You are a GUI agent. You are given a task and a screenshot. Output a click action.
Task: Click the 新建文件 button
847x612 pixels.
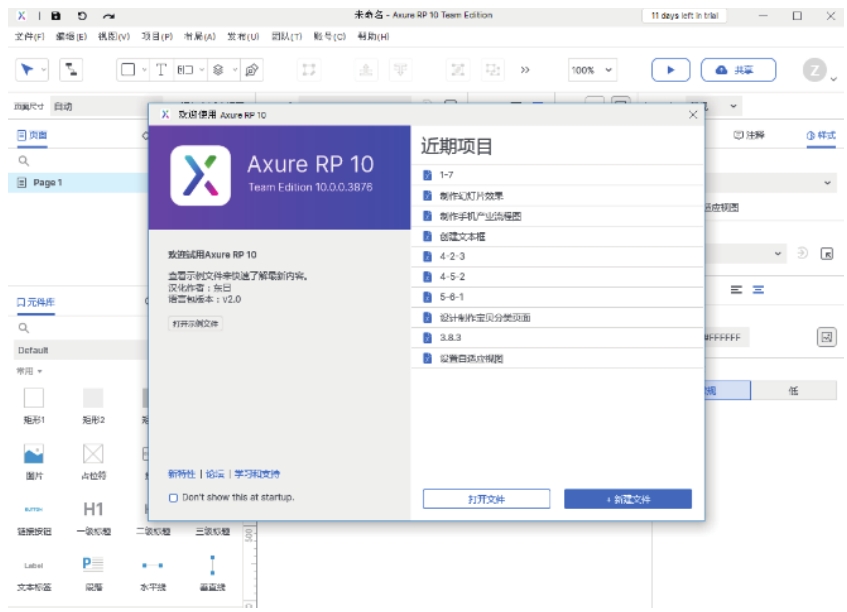(x=627, y=499)
